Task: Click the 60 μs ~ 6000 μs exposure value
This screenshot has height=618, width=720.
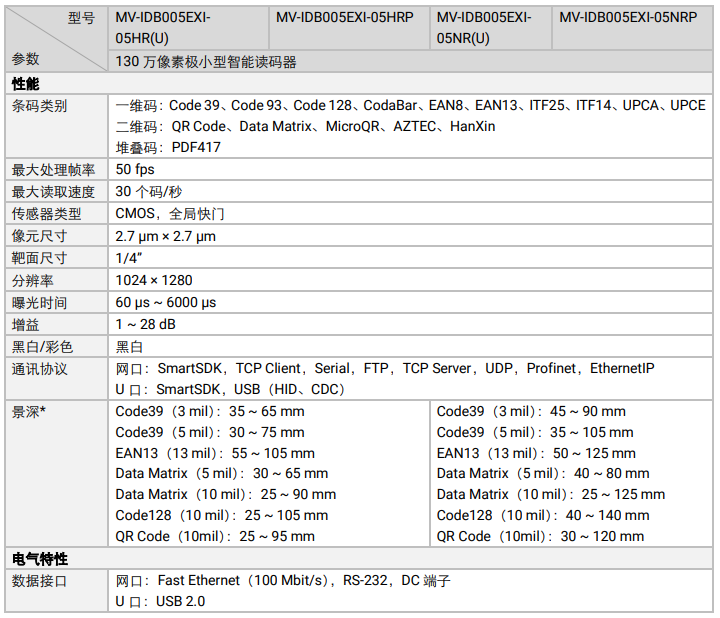Action: (166, 302)
